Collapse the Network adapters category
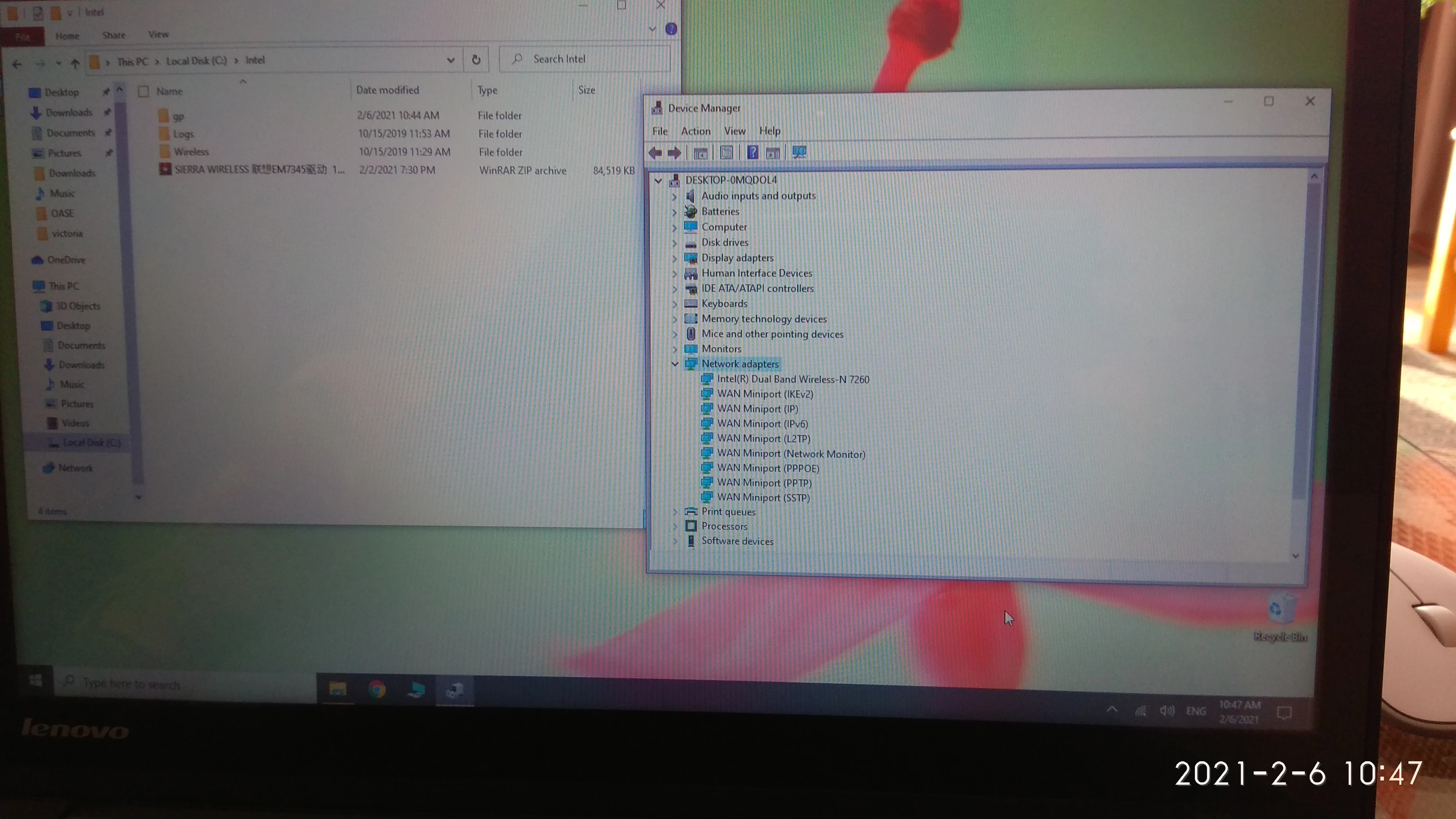This screenshot has width=1456, height=819. tap(674, 364)
